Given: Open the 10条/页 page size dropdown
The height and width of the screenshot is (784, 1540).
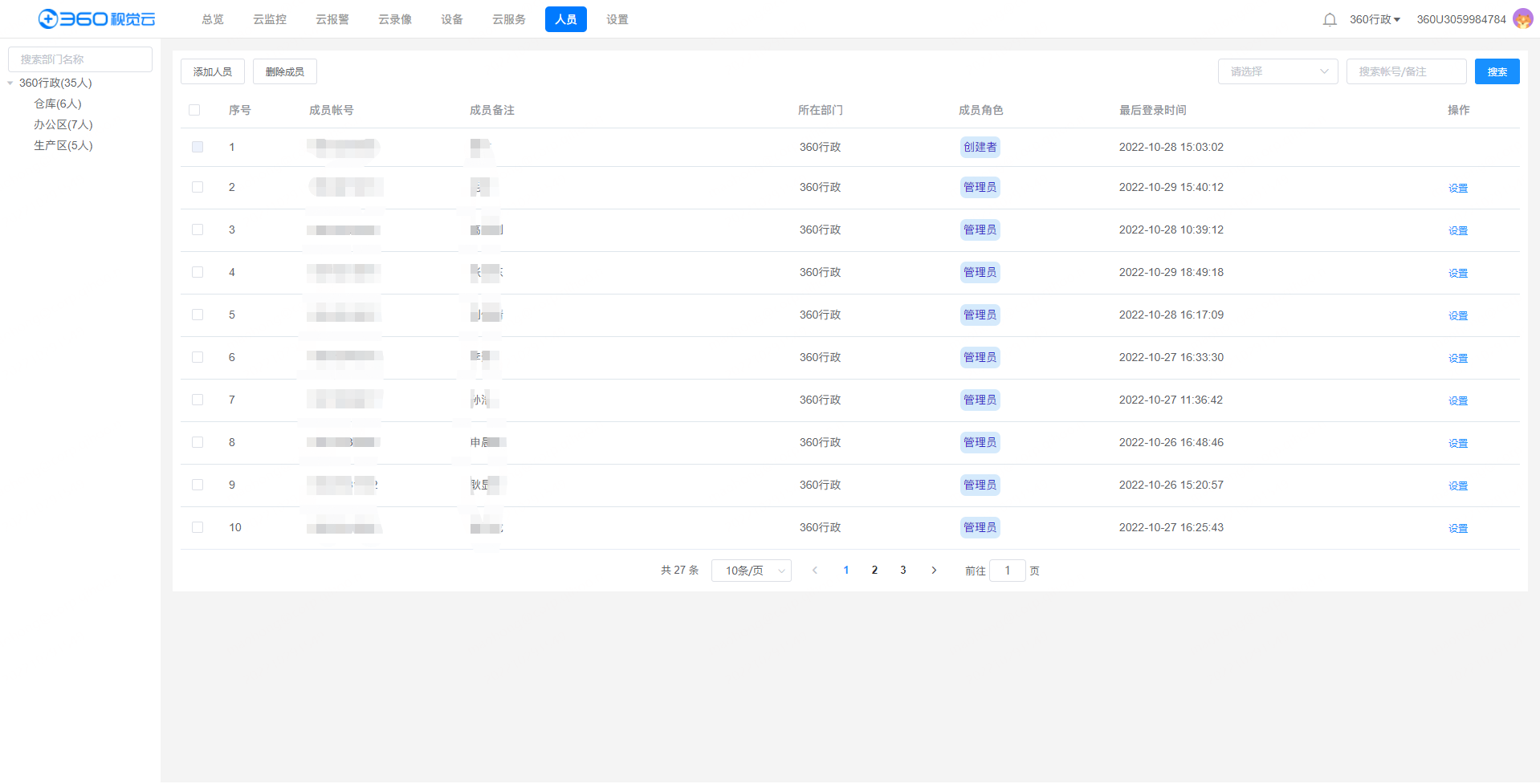Looking at the screenshot, I should pyautogui.click(x=751, y=571).
